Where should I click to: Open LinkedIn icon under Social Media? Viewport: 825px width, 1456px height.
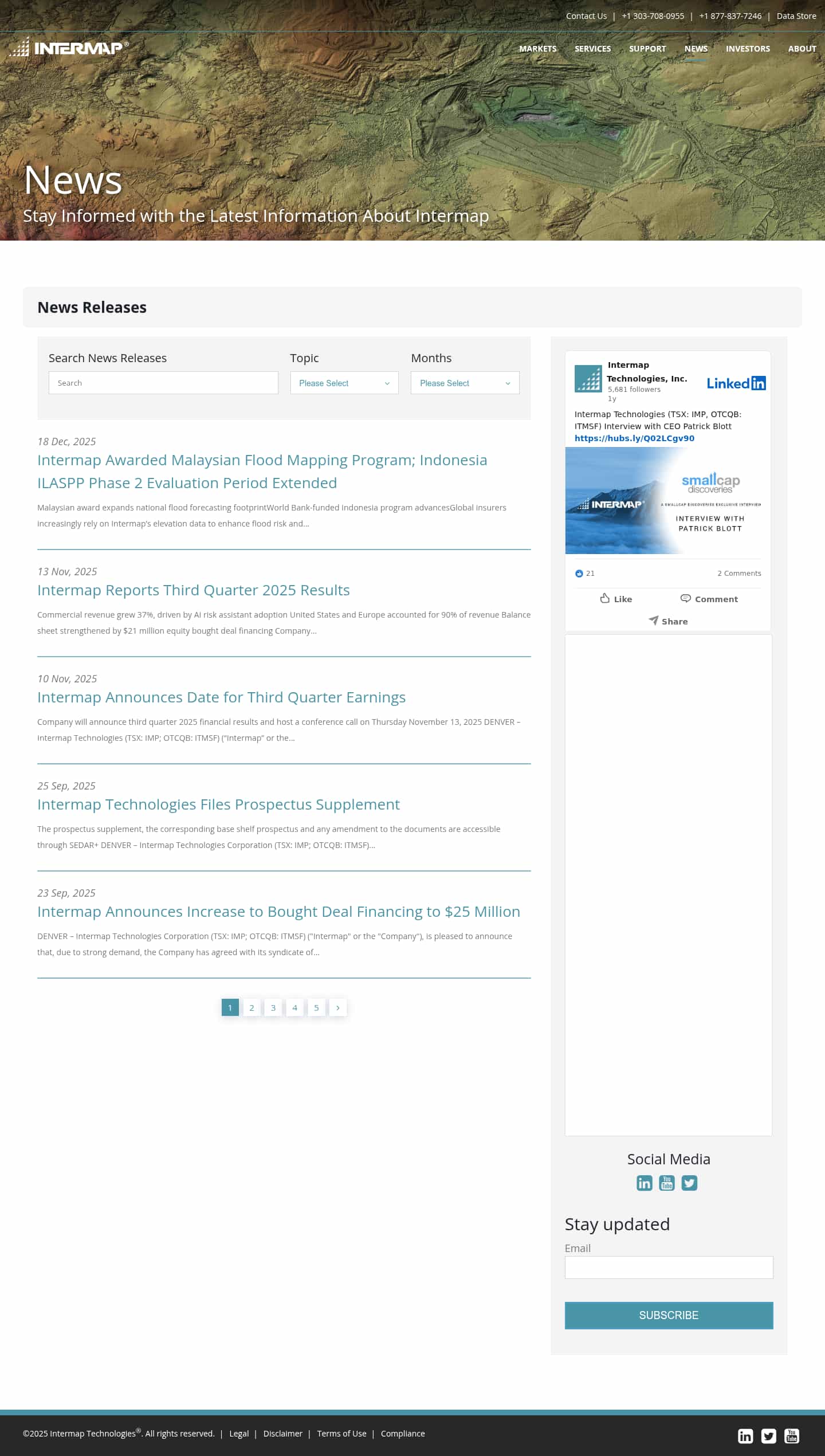[x=645, y=1183]
